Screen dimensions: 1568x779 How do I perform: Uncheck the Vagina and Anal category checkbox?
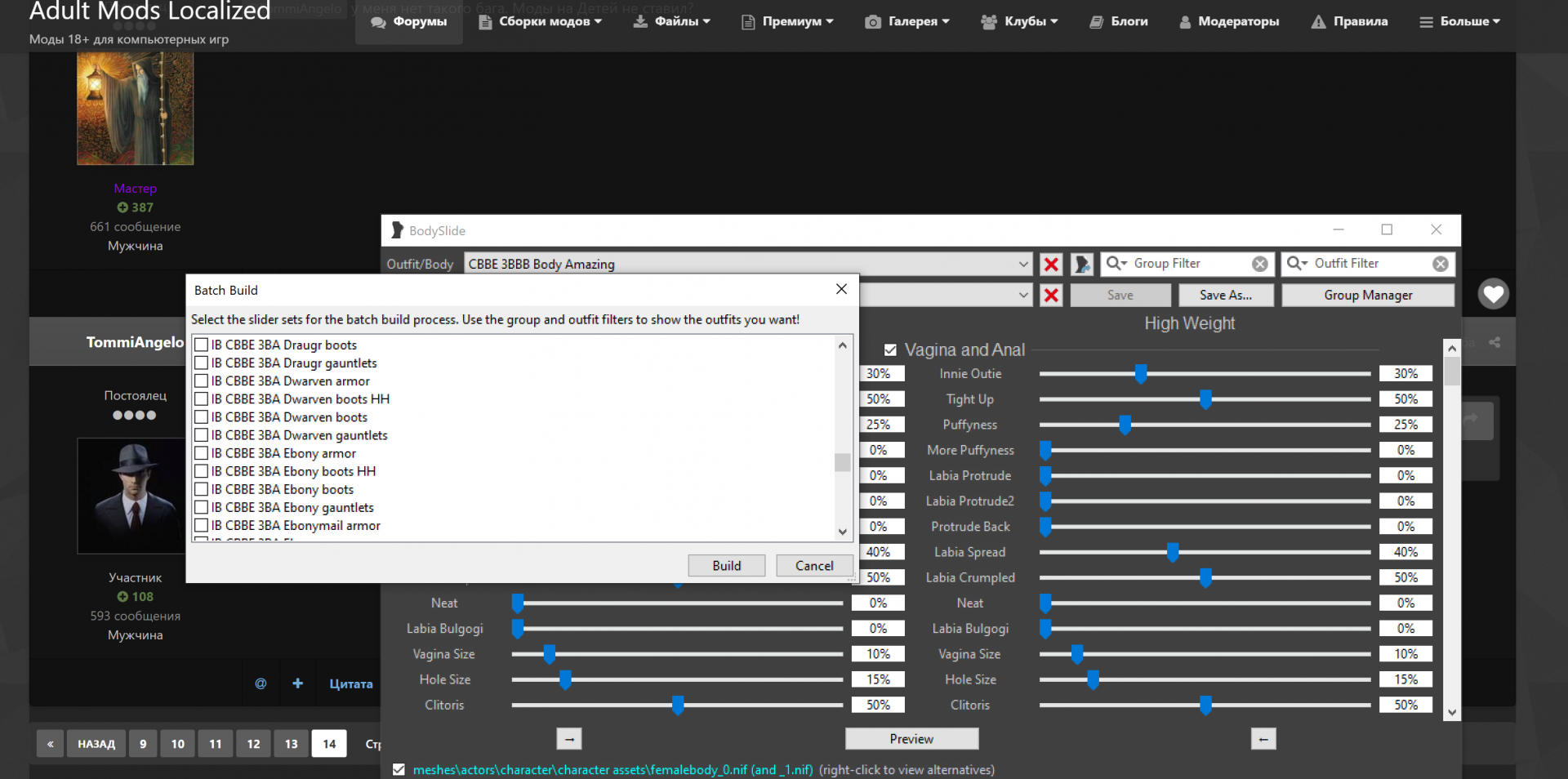pyautogui.click(x=890, y=350)
